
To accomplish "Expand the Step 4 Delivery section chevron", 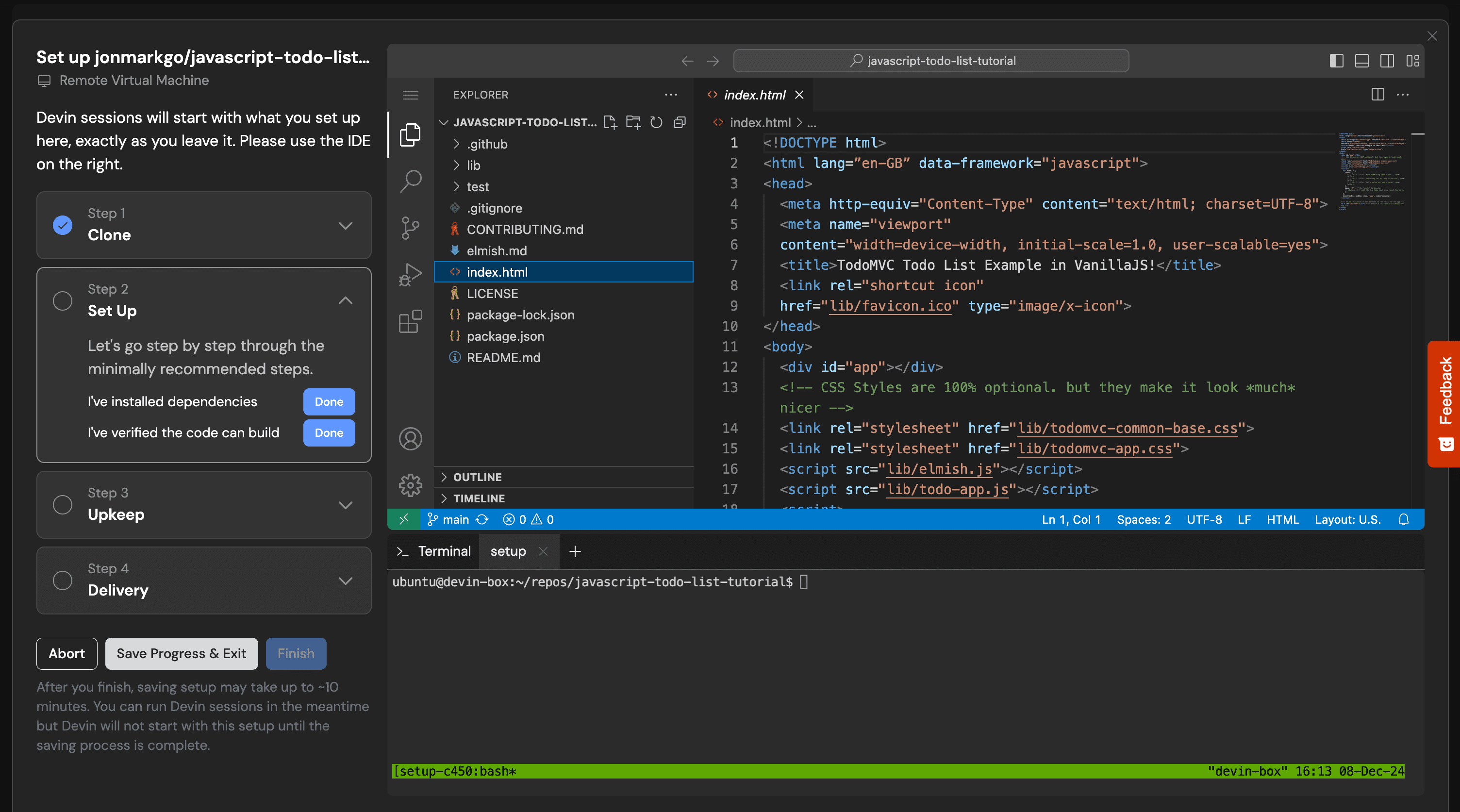I will [x=345, y=581].
